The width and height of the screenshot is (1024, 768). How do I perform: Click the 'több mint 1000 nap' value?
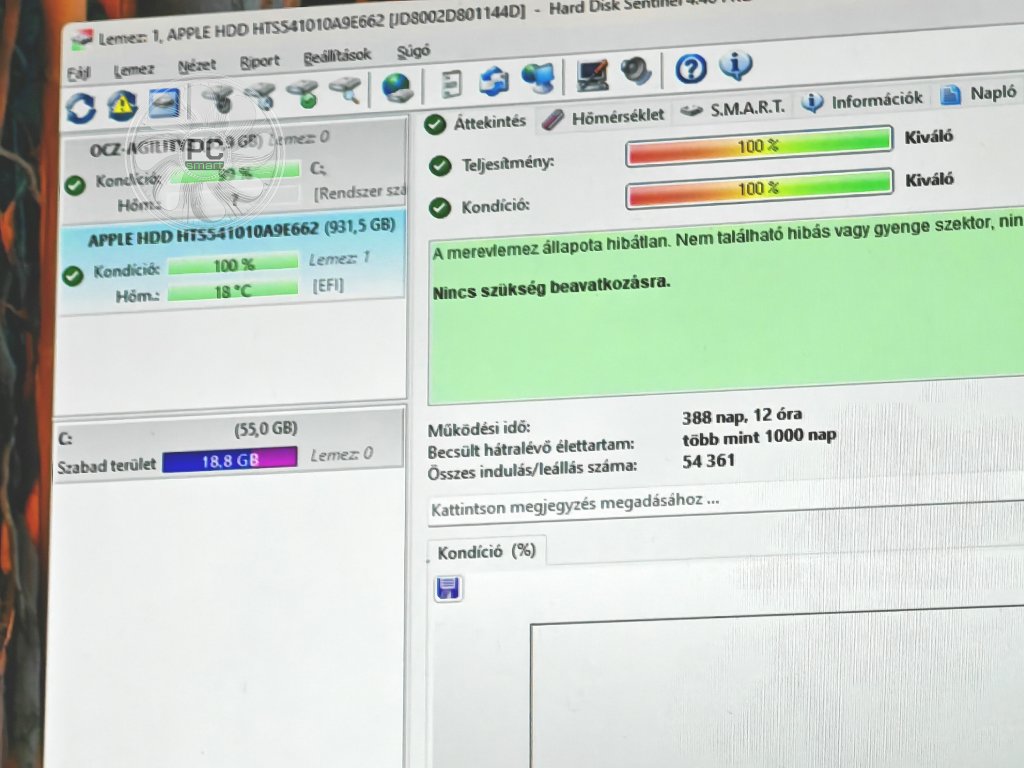click(759, 436)
